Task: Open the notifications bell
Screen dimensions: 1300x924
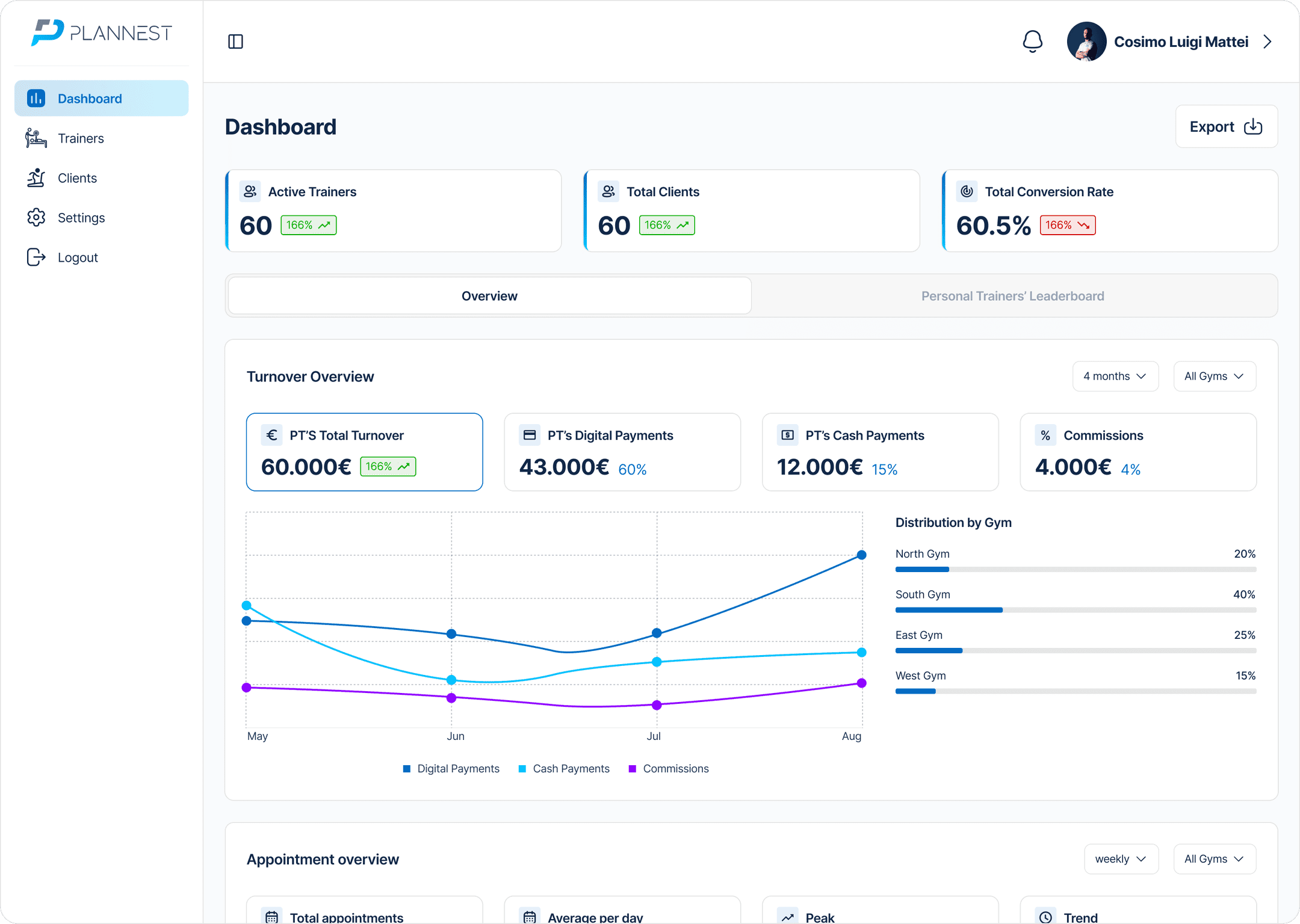Action: pyautogui.click(x=1032, y=42)
